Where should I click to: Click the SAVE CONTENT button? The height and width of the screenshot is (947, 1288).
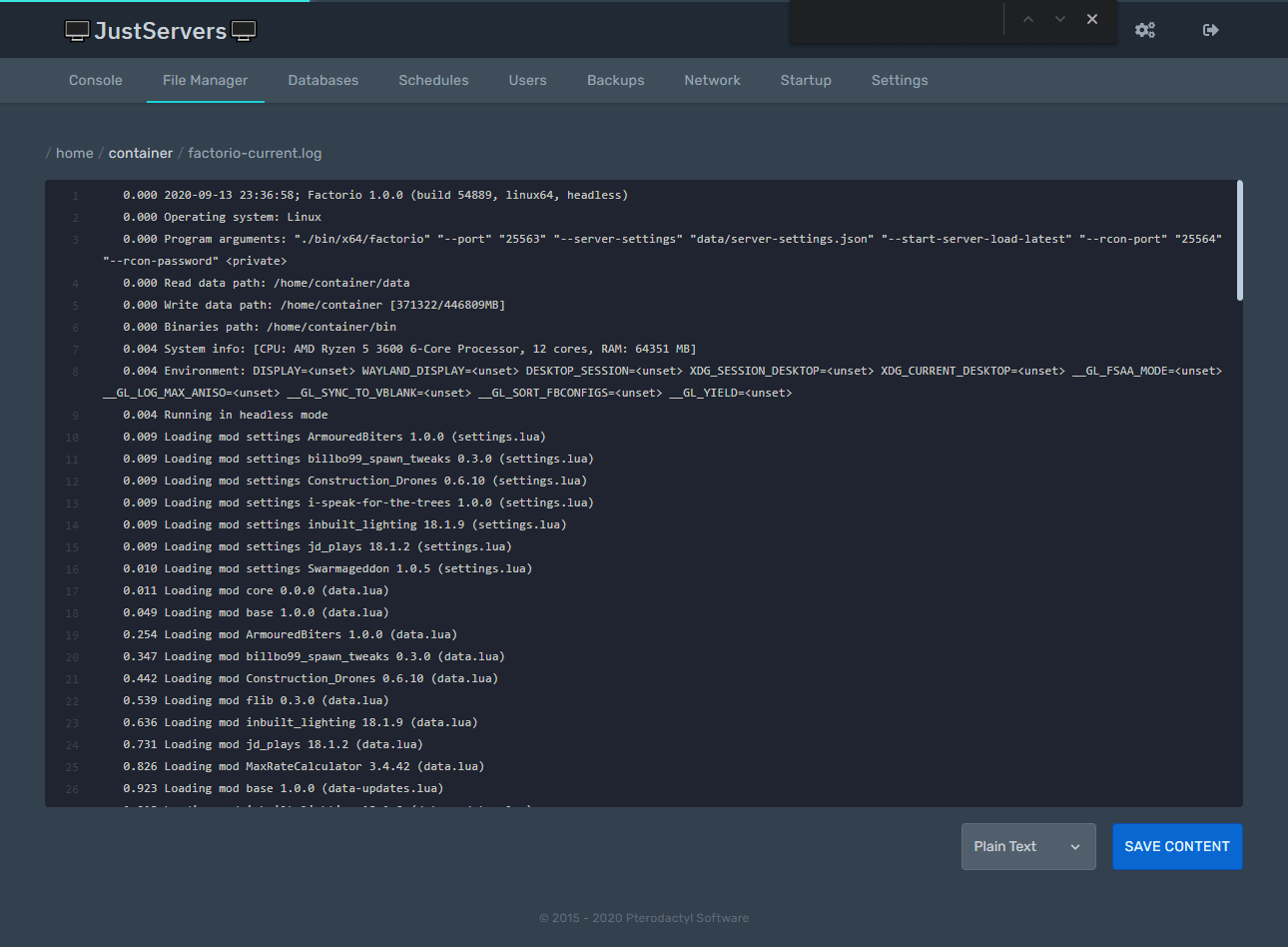1177,846
